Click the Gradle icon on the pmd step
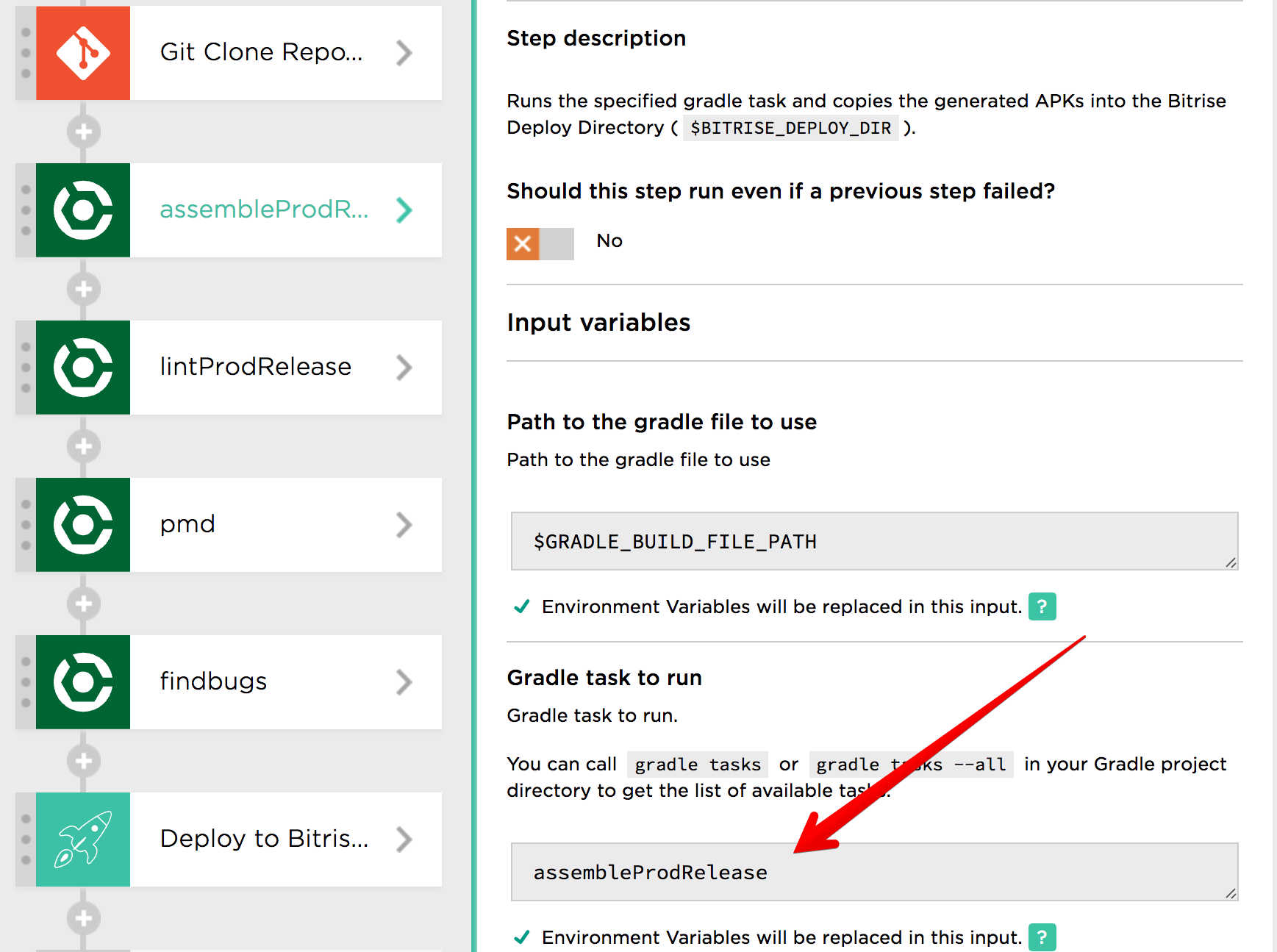The image size is (1277, 952). pos(82,524)
